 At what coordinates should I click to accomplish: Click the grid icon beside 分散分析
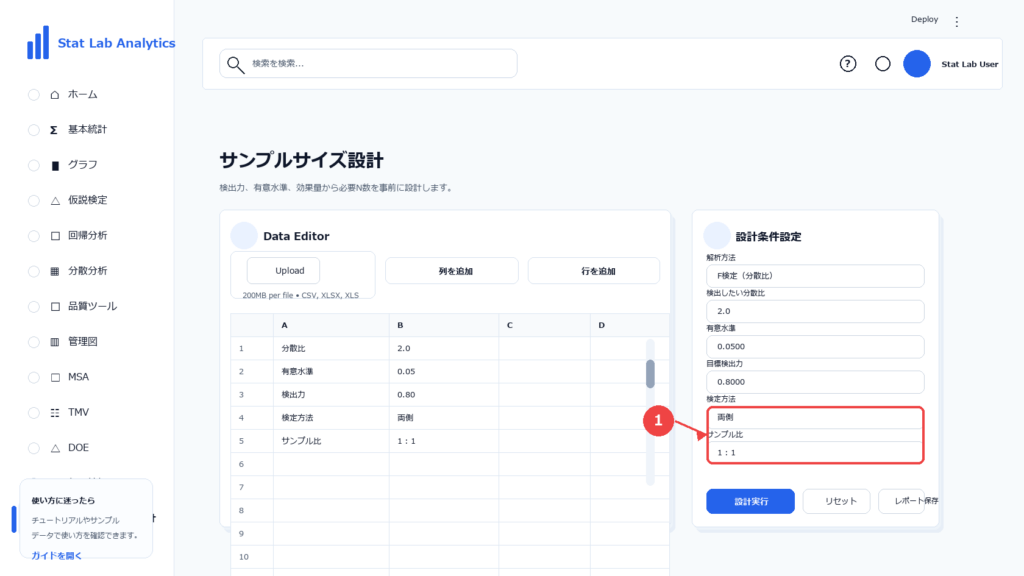(x=55, y=271)
